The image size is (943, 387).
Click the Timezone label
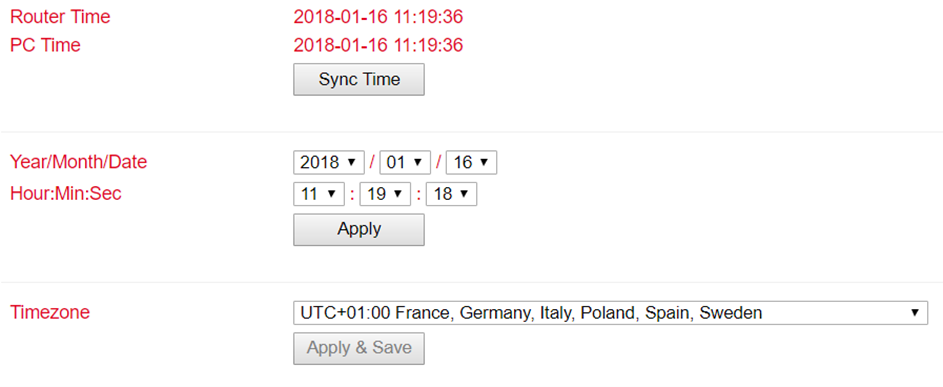[50, 312]
